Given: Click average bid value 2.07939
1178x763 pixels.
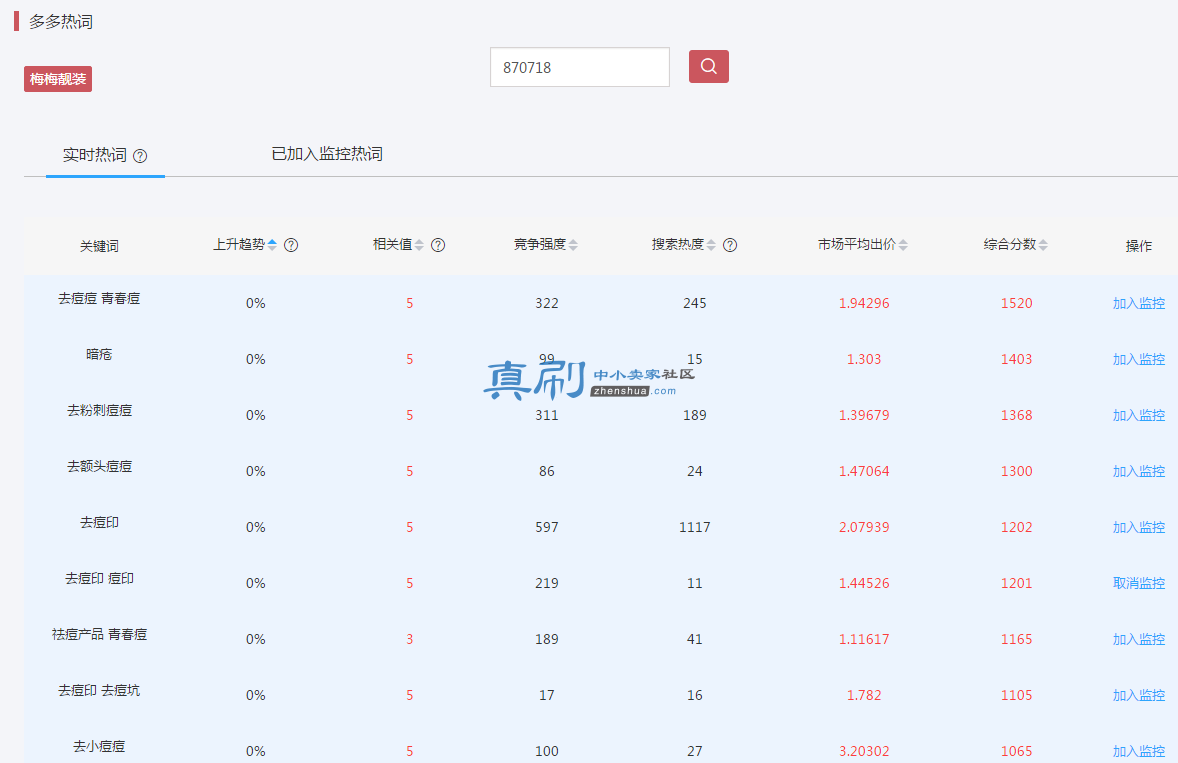Looking at the screenshot, I should point(864,527).
